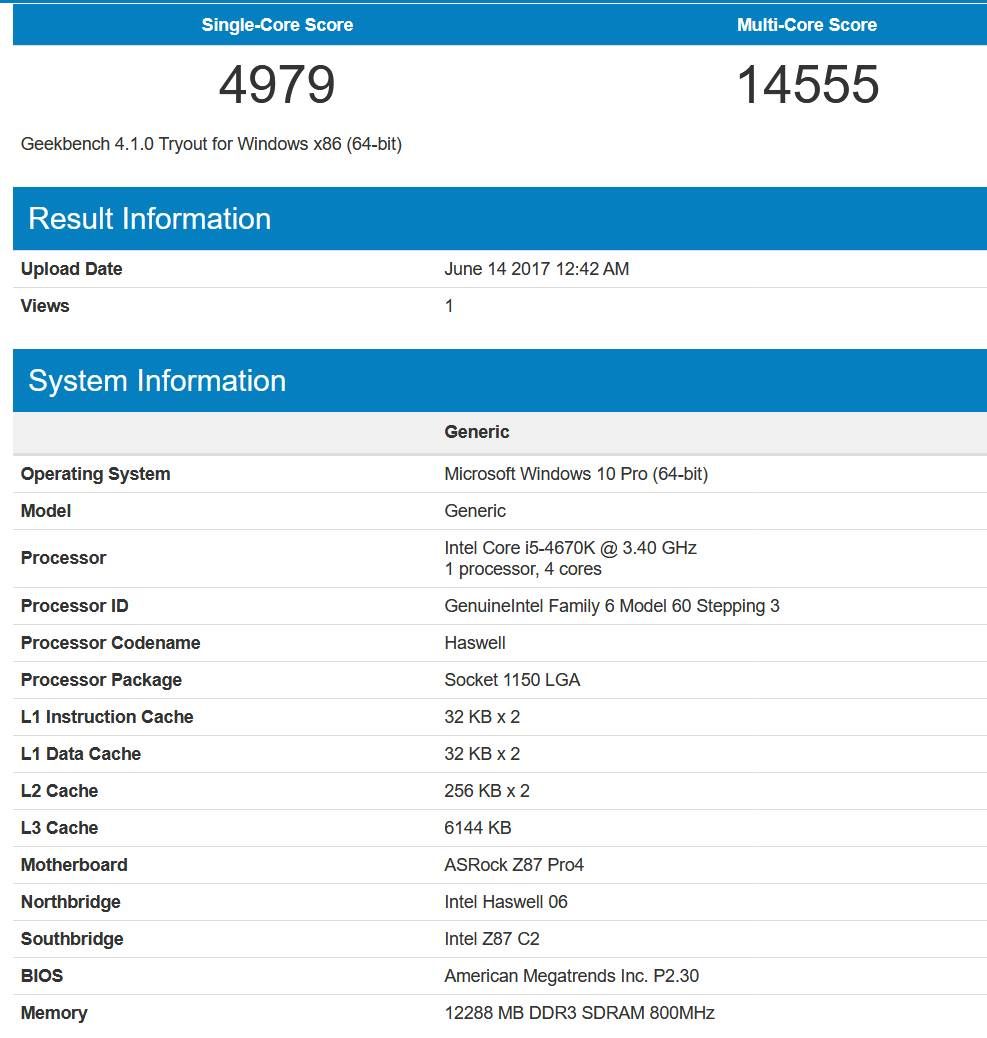Select GenuineIntel Family 6 Model 60 Stepping 3
The width and height of the screenshot is (987, 1038).
pos(612,606)
